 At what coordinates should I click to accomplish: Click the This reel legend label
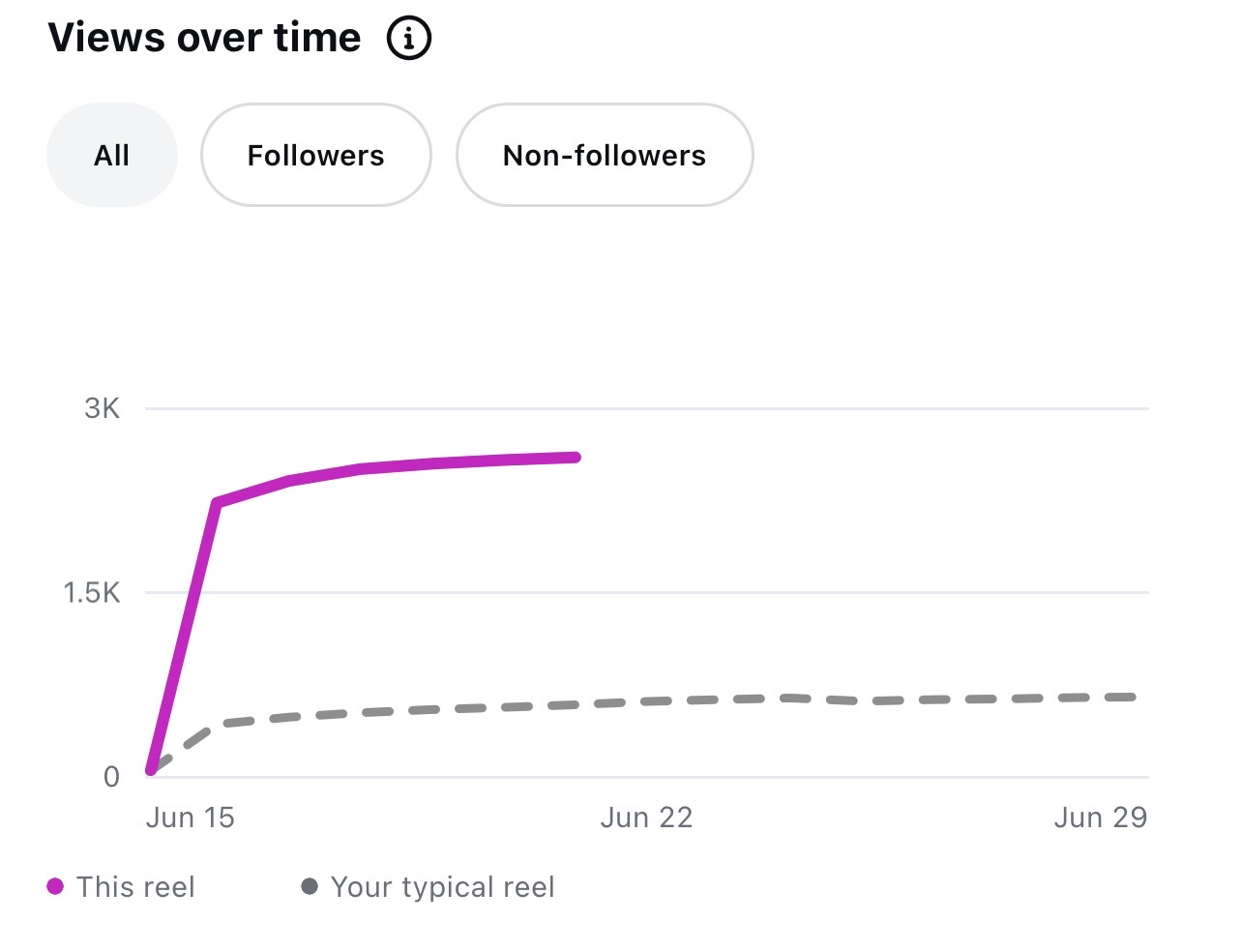click(135, 886)
